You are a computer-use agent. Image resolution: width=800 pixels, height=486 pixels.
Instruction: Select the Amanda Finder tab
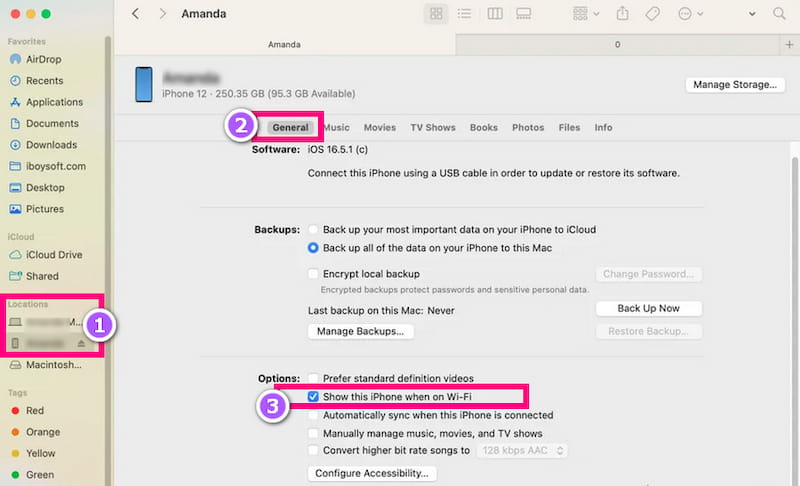point(285,45)
